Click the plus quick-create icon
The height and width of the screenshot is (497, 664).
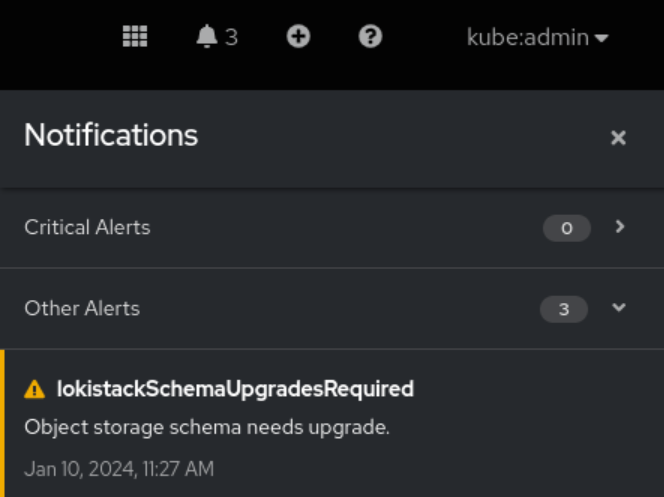point(298,37)
